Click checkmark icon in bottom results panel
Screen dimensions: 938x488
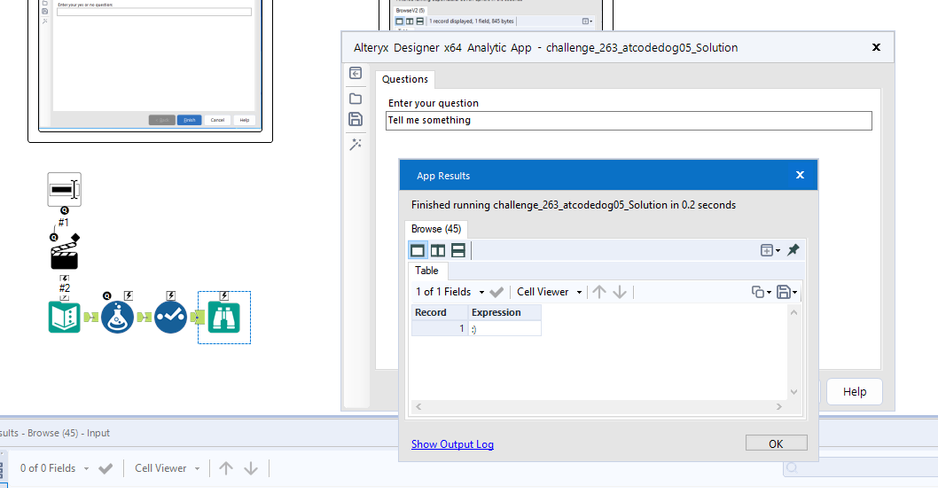[x=106, y=468]
